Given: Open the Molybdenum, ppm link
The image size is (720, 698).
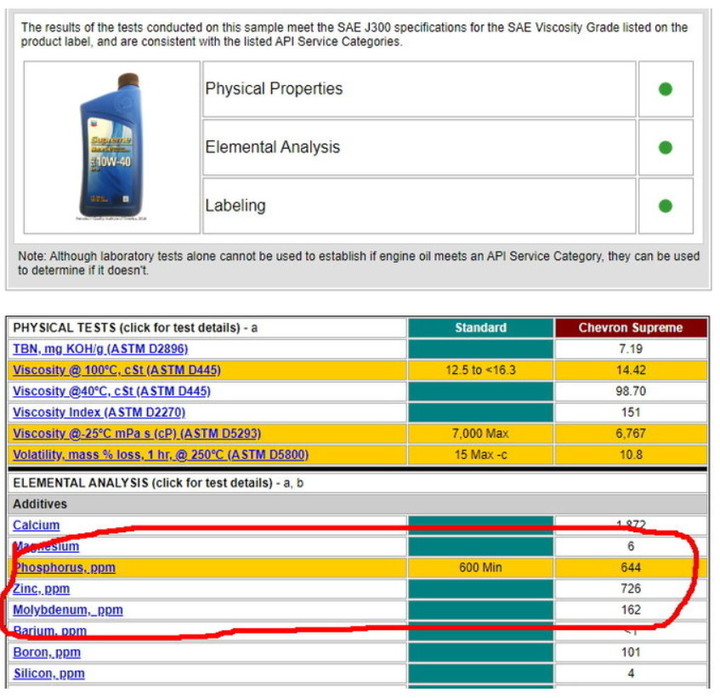Looking at the screenshot, I should (68, 610).
